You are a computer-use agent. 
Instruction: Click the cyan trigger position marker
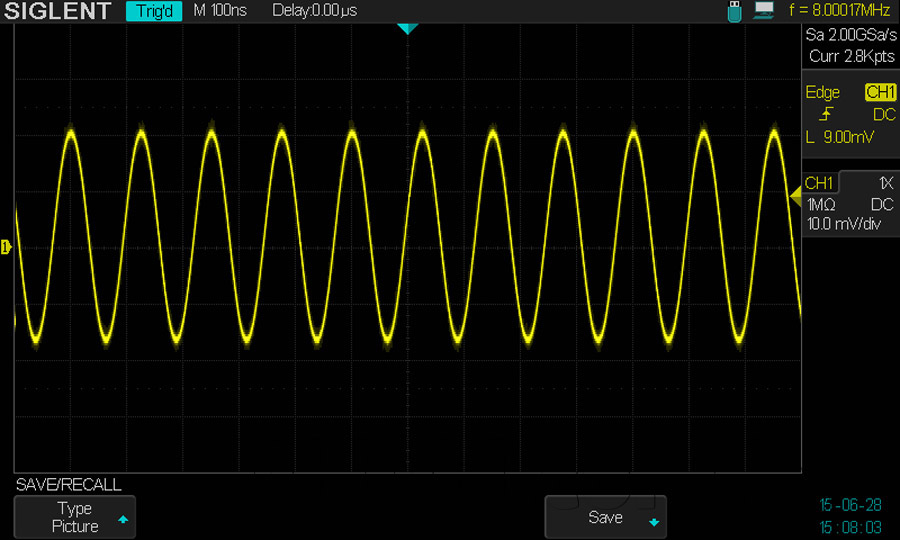click(406, 28)
